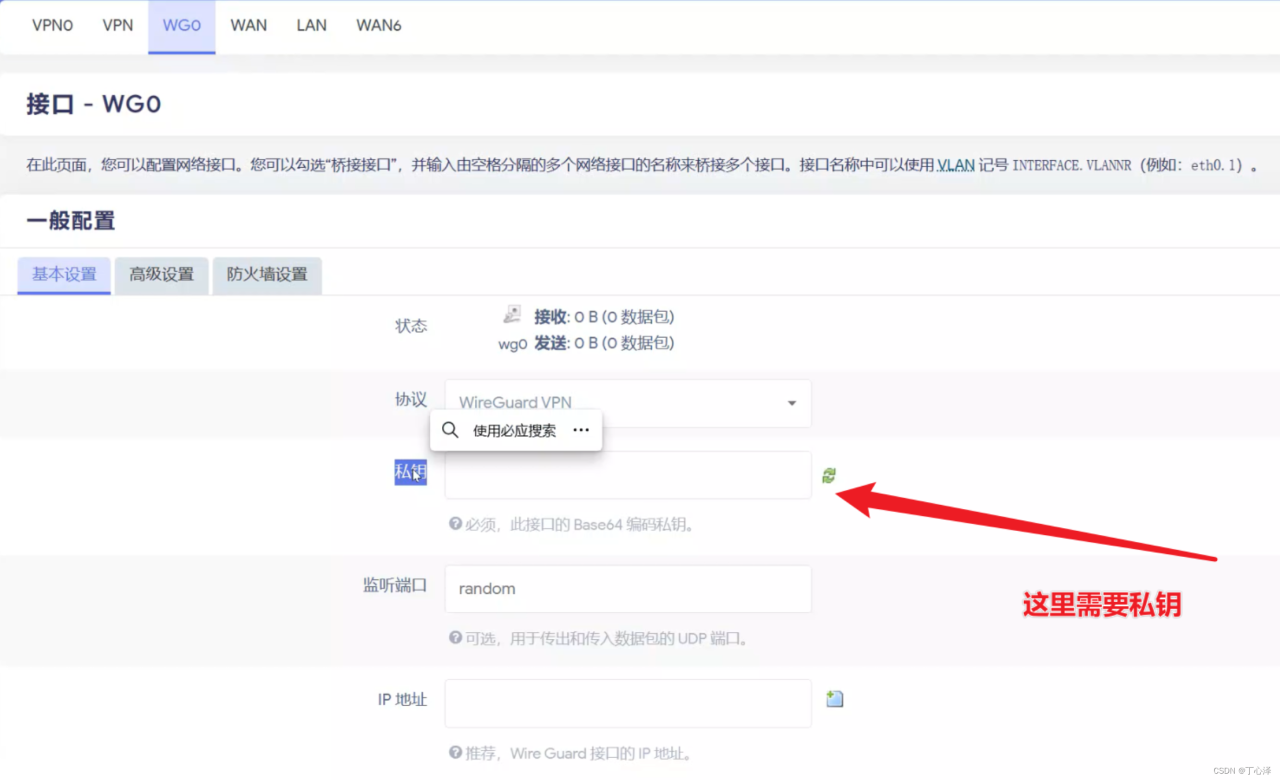Click help icon beside the UDP port hint

pyautogui.click(x=455, y=638)
